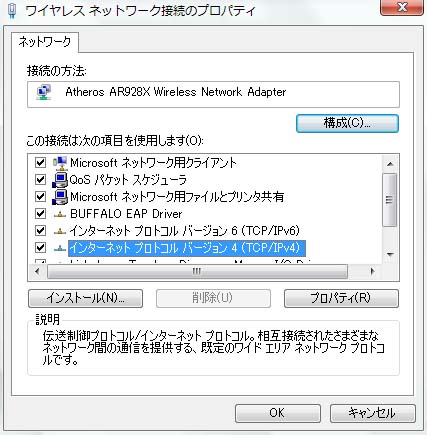427x435 pixels.
Task: Click the wireless icon in title bar
Action: (x=12, y=11)
